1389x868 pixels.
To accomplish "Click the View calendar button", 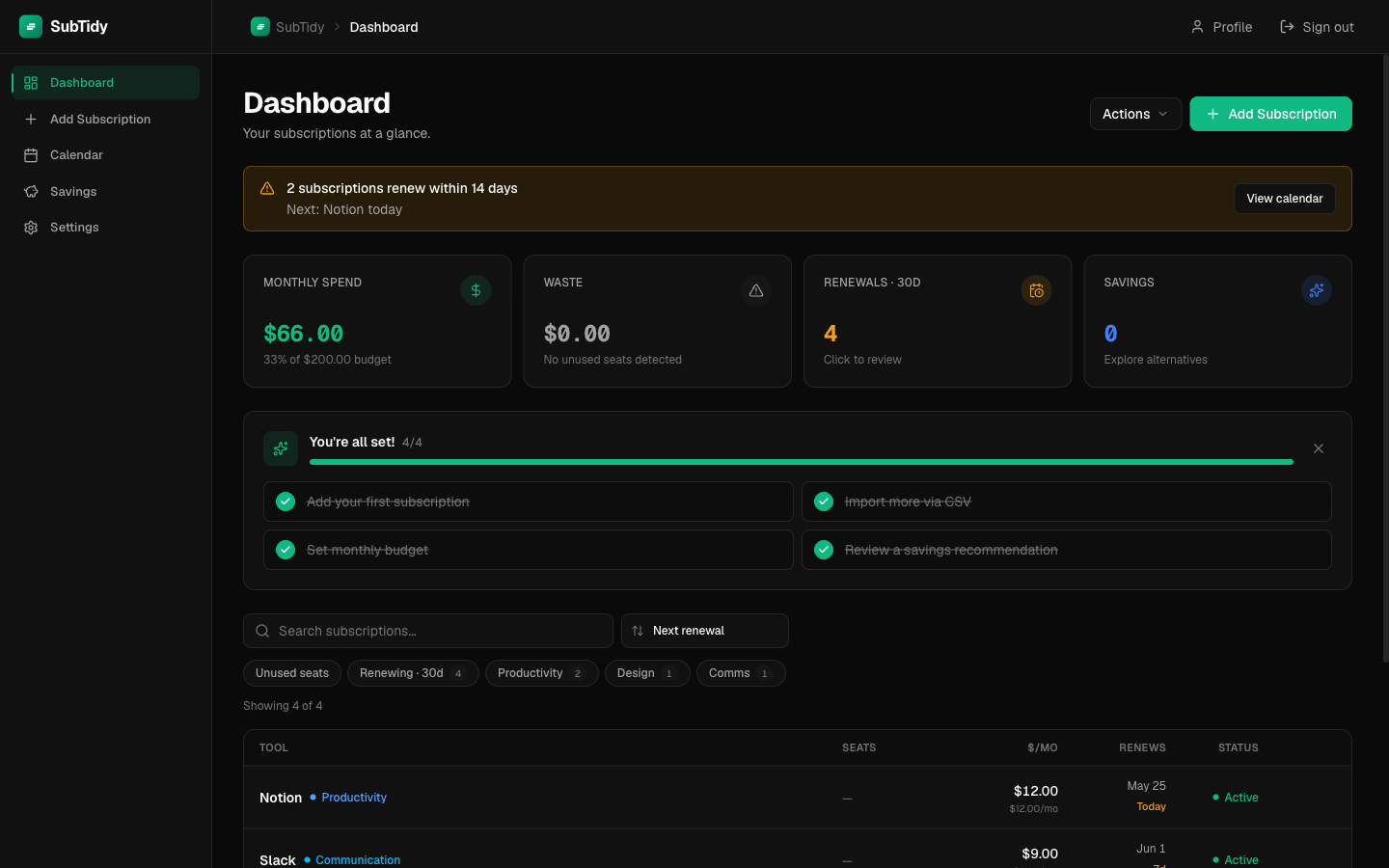I will 1285,199.
